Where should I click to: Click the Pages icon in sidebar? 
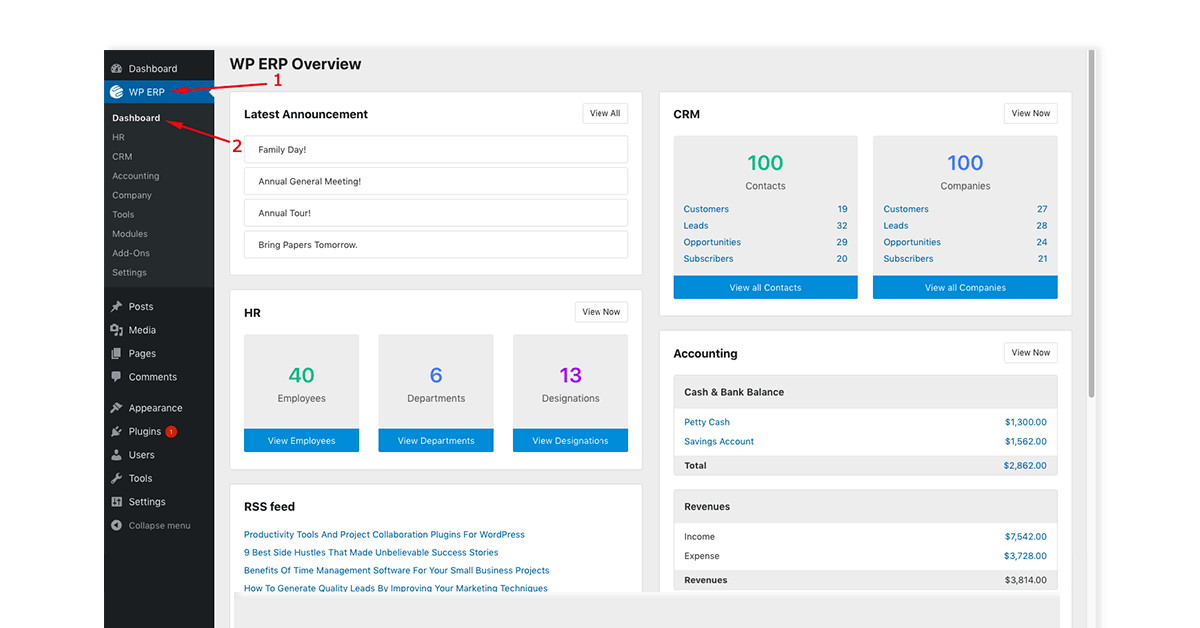point(117,354)
